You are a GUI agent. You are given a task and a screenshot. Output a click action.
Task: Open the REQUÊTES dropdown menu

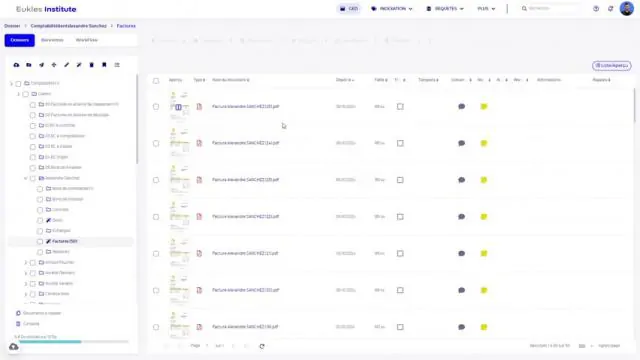pos(445,9)
